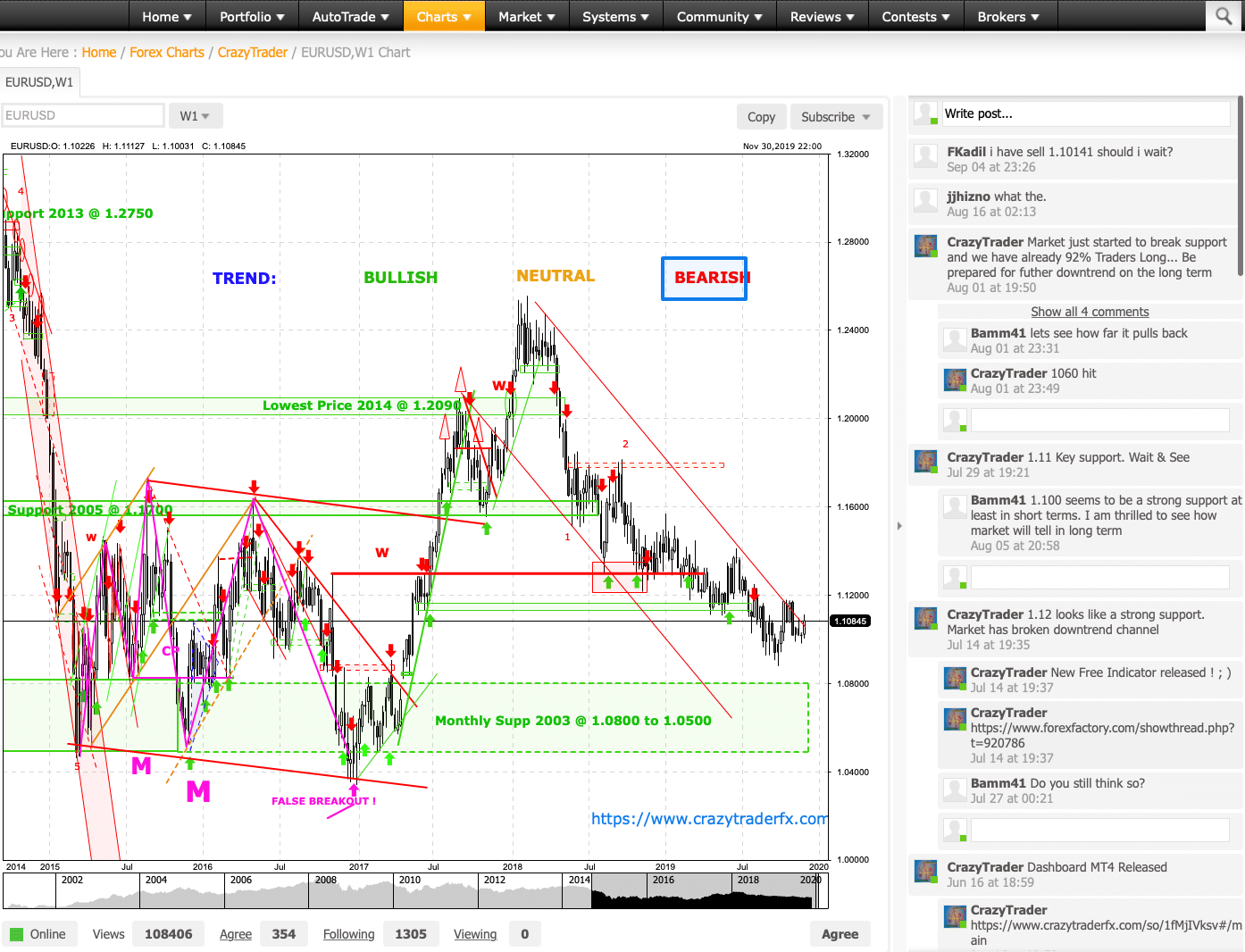This screenshot has width=1245, height=952.
Task: Expand the AutoTrade menu
Action: 350,16
